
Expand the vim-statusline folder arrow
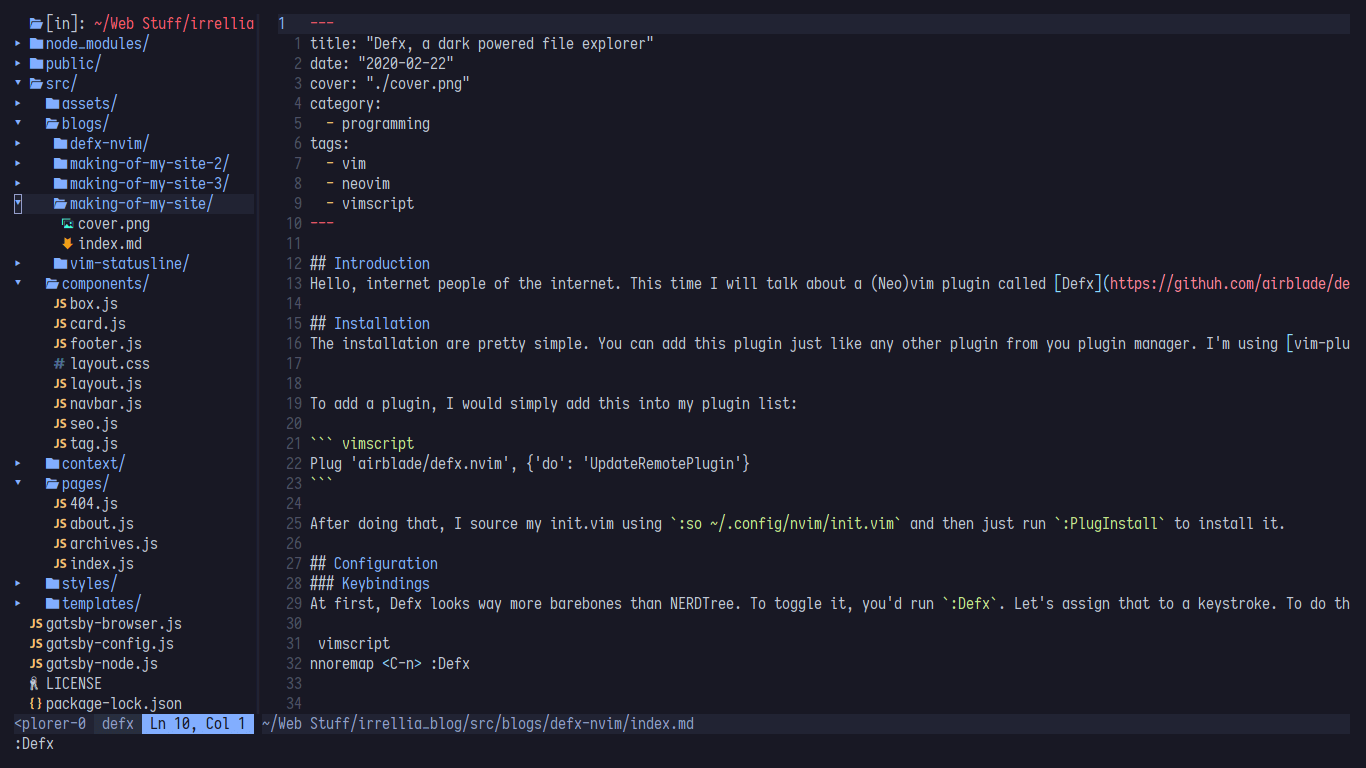18,264
